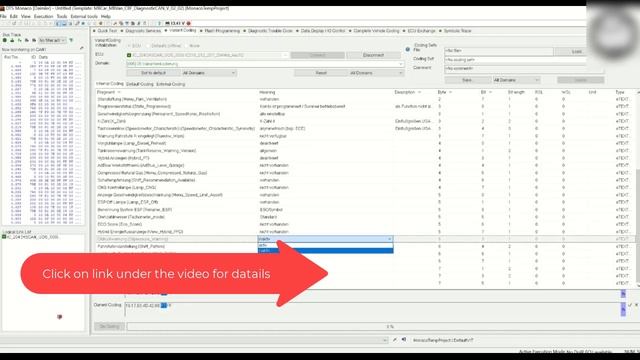Click the Disconnect button
The width and height of the screenshot is (640, 360).
pyautogui.click(x=373, y=55)
